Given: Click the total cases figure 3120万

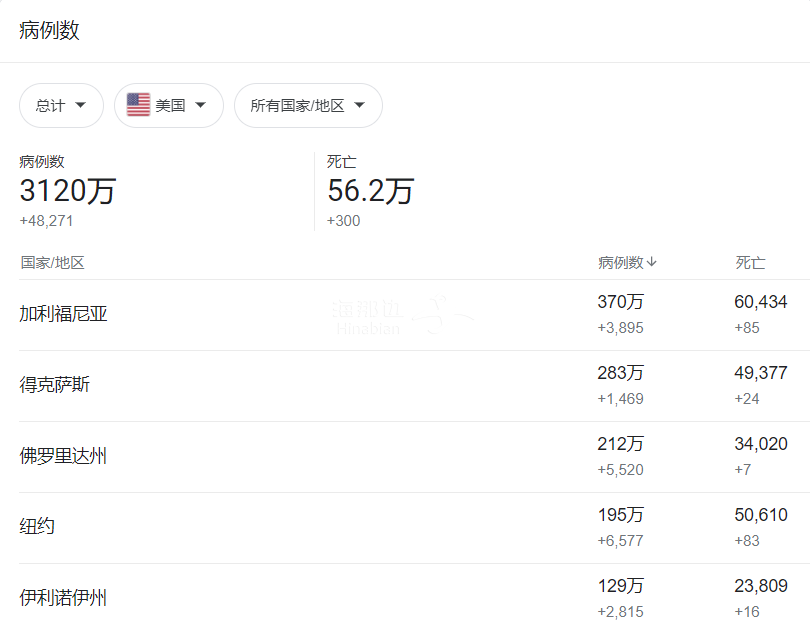Looking at the screenshot, I should coord(67,190).
